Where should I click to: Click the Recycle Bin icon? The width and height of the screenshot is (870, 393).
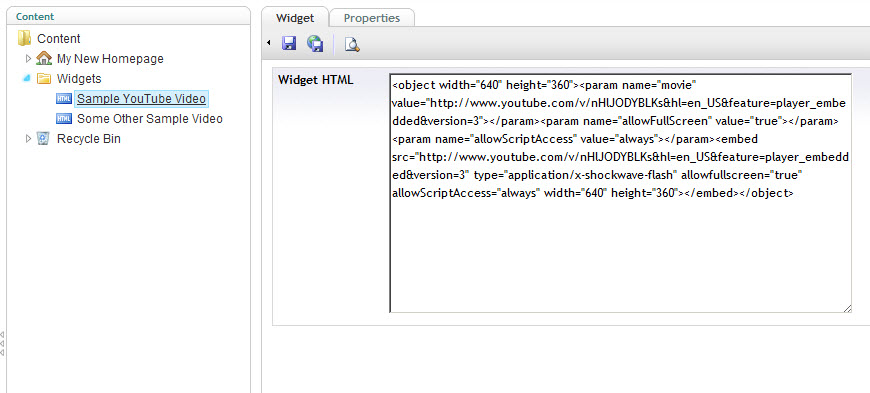click(x=43, y=138)
